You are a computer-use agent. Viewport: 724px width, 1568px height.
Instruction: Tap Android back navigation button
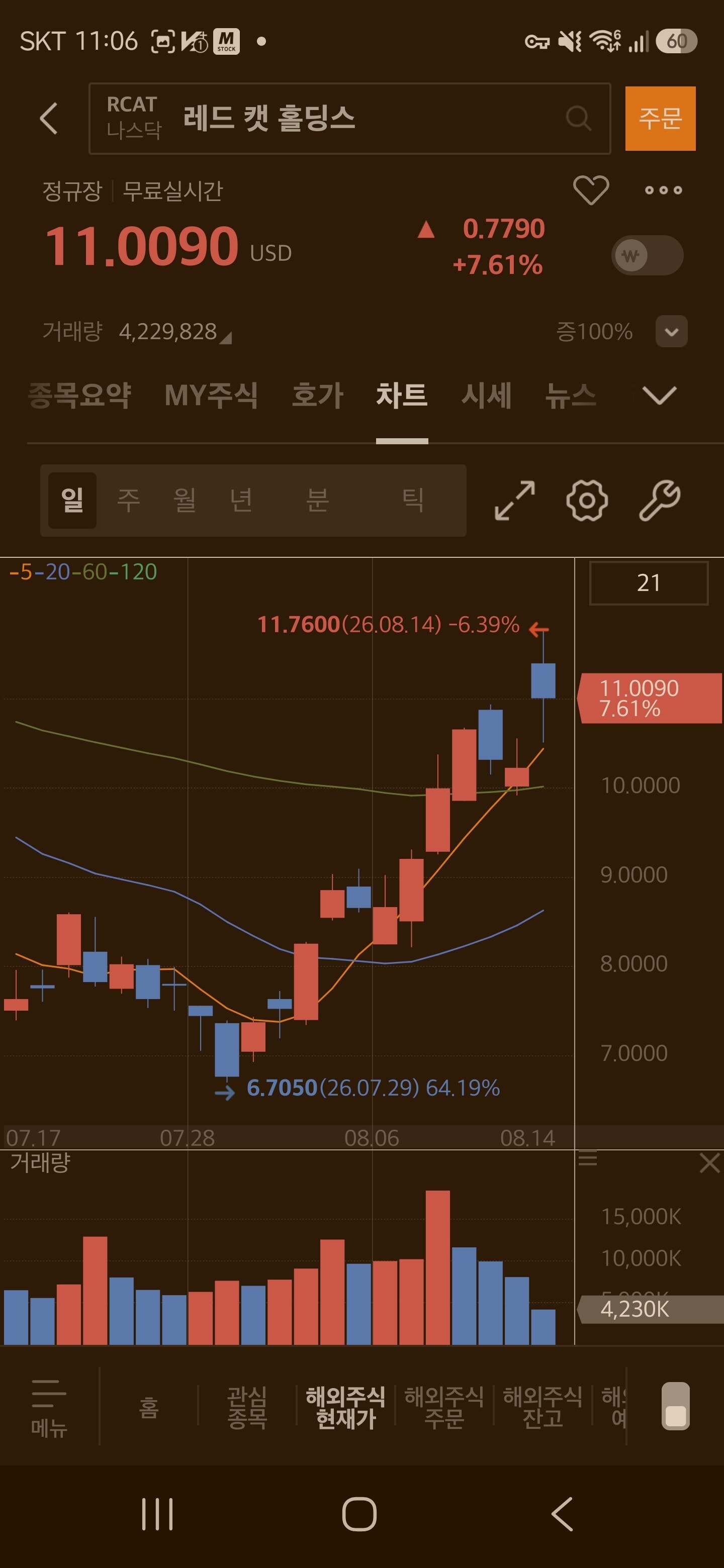[x=562, y=1514]
